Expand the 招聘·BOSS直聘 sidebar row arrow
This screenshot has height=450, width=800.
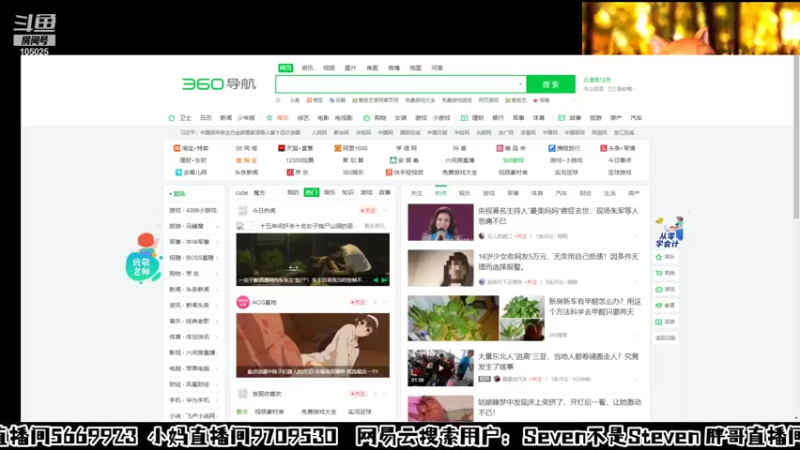pos(217,258)
